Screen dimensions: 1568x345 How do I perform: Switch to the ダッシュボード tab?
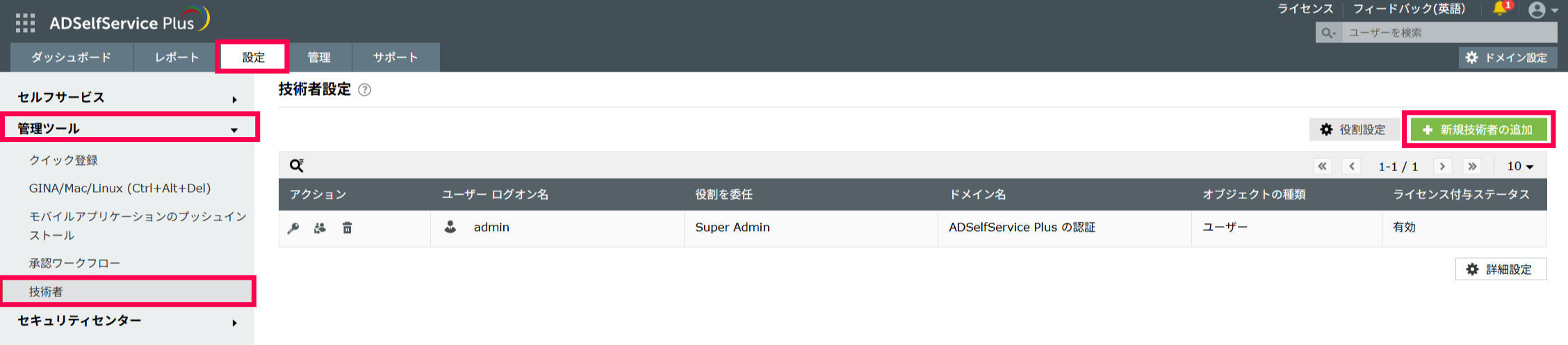coord(71,58)
